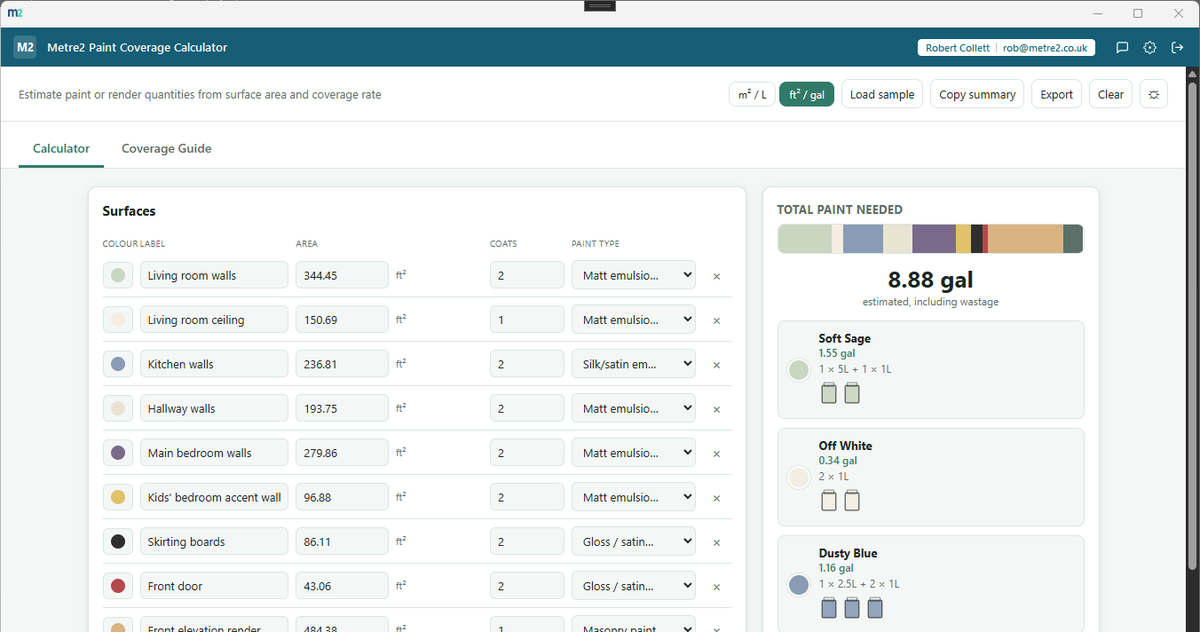Click the Clear button
Screen dimensions: 1200x632
[1111, 94]
